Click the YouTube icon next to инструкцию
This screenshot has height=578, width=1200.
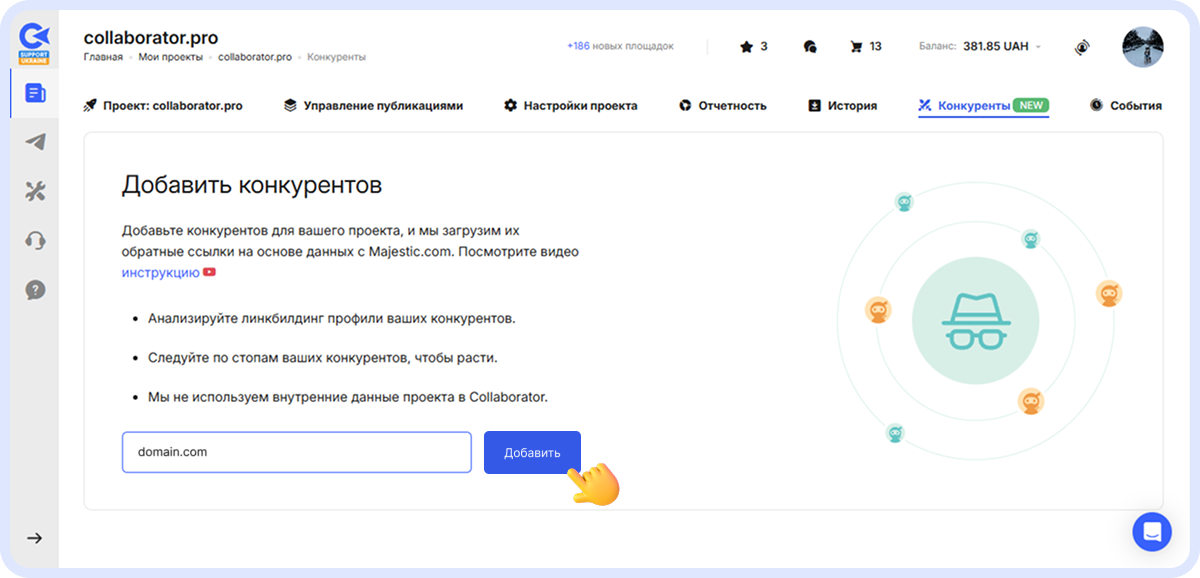[209, 271]
